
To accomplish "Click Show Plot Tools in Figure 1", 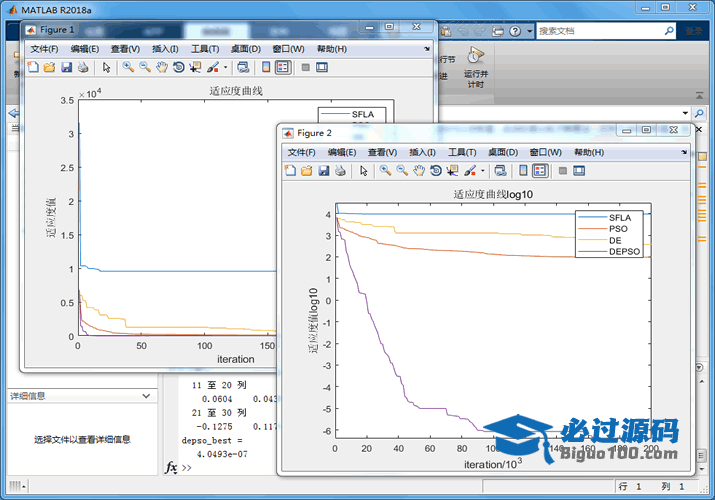I will click(x=322, y=67).
